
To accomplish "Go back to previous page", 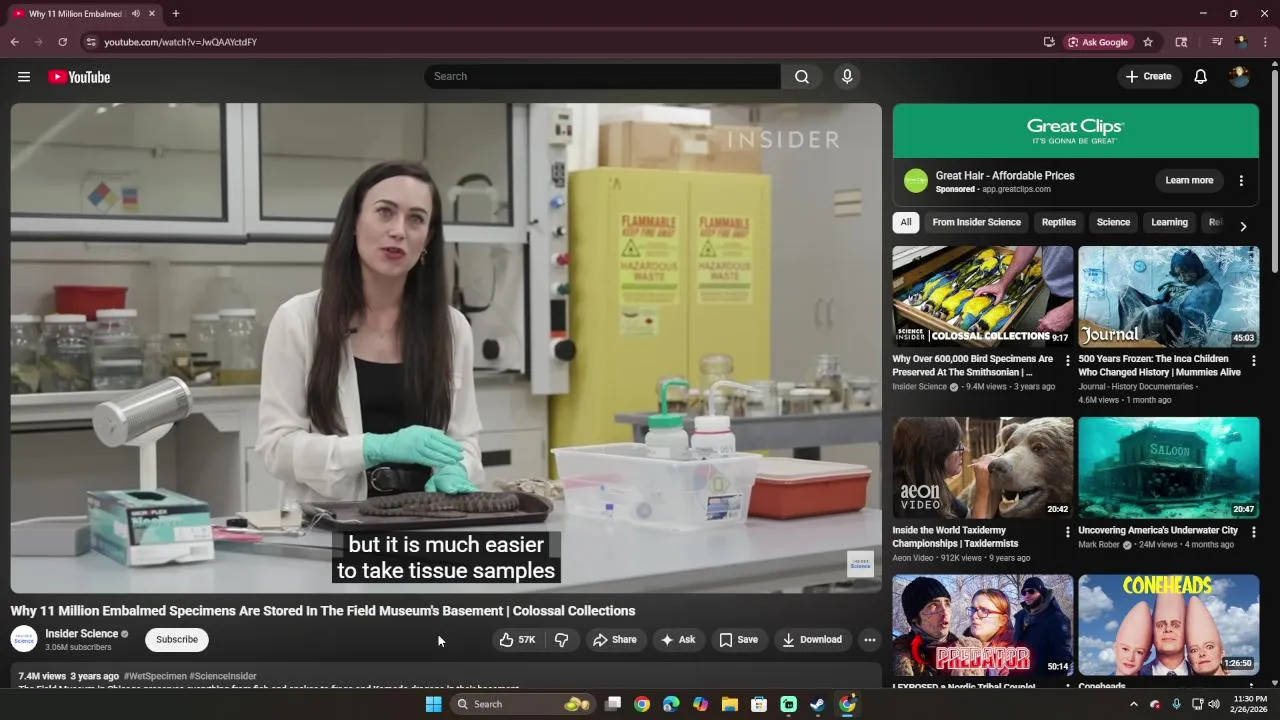I will coord(15,42).
